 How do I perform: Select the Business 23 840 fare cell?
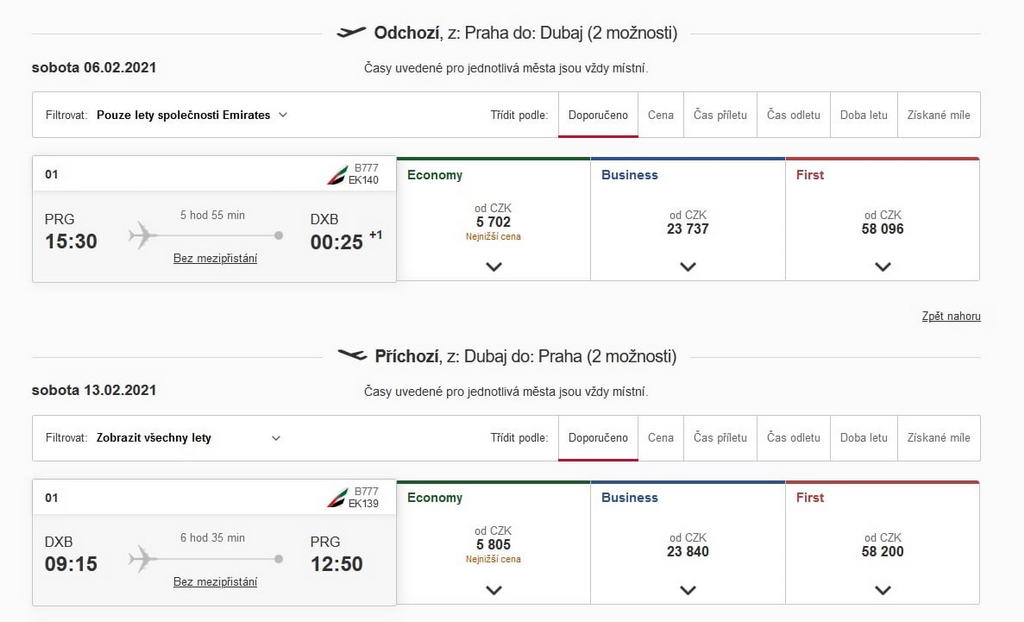pos(688,542)
